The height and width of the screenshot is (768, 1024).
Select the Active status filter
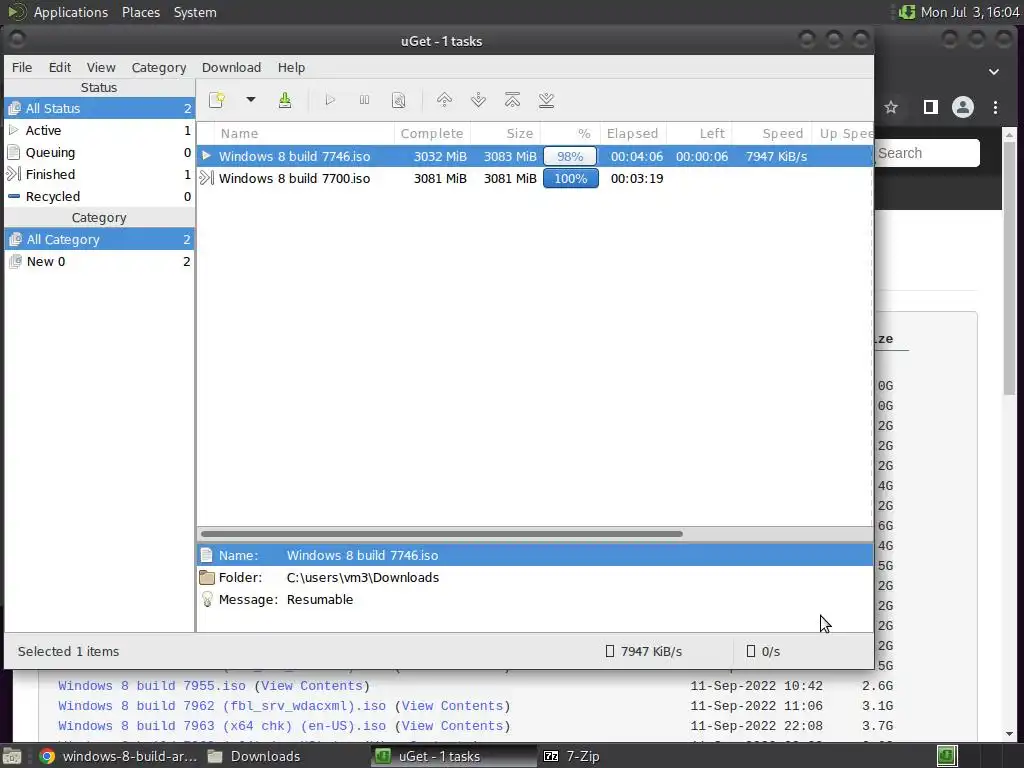99,131
